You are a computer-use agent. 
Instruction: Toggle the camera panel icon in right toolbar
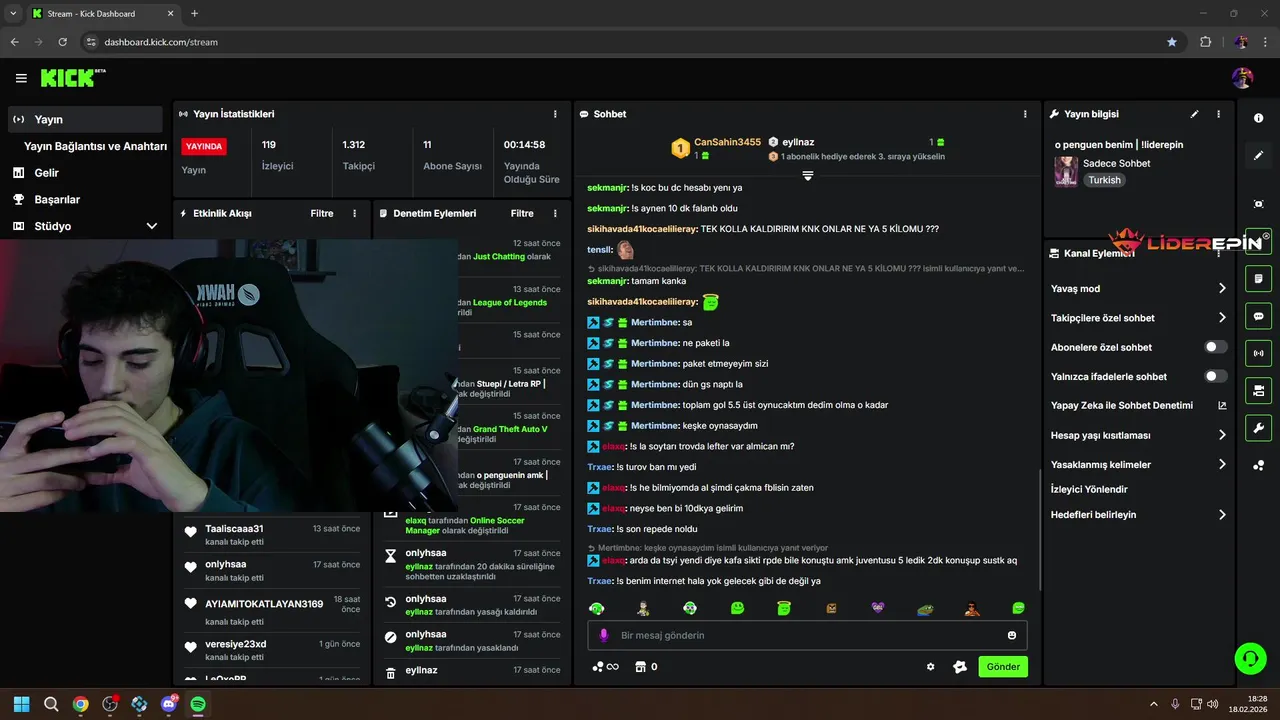tap(1258, 390)
